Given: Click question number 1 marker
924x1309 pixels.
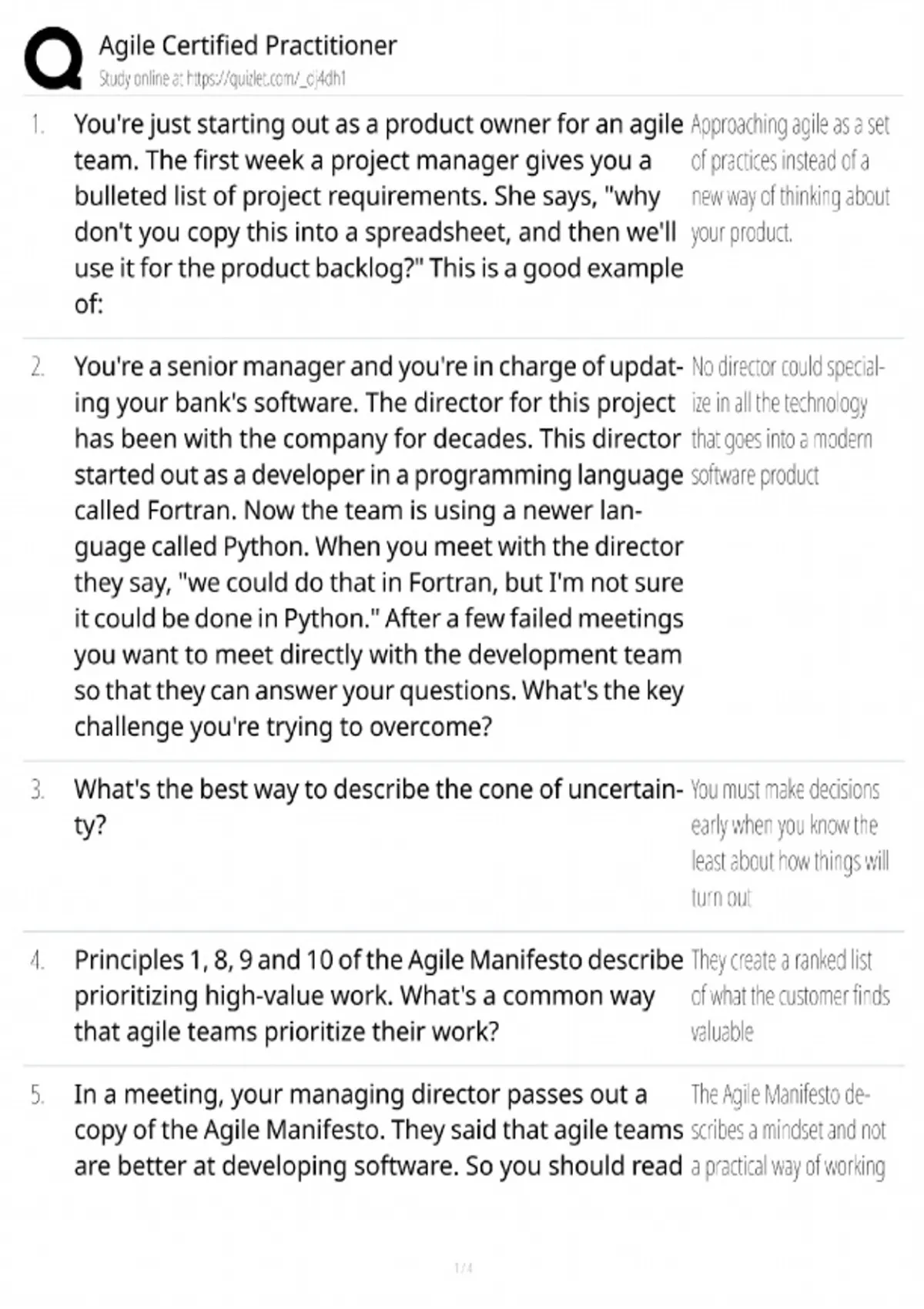Looking at the screenshot, I should pos(37,124).
